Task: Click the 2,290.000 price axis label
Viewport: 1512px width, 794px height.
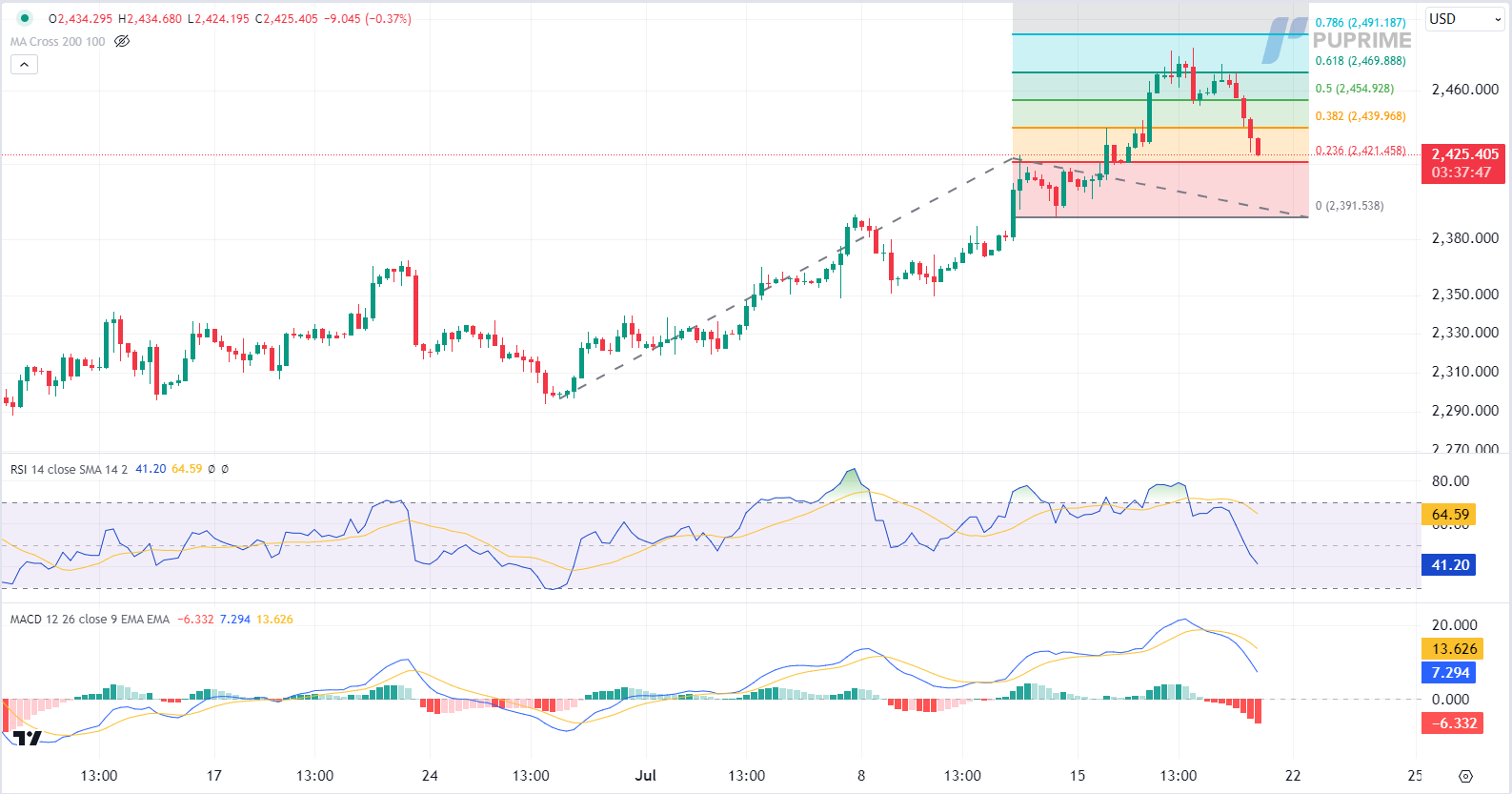Action: 1464,411
